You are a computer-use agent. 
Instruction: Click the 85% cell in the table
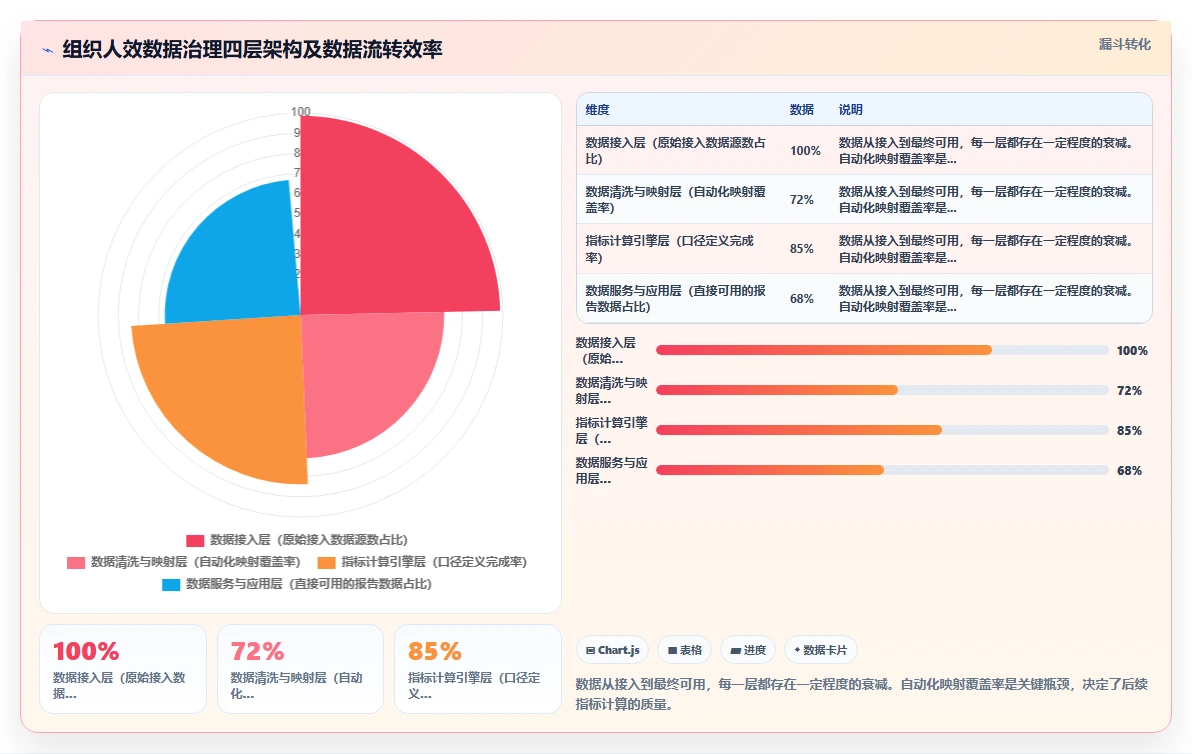pyautogui.click(x=801, y=249)
